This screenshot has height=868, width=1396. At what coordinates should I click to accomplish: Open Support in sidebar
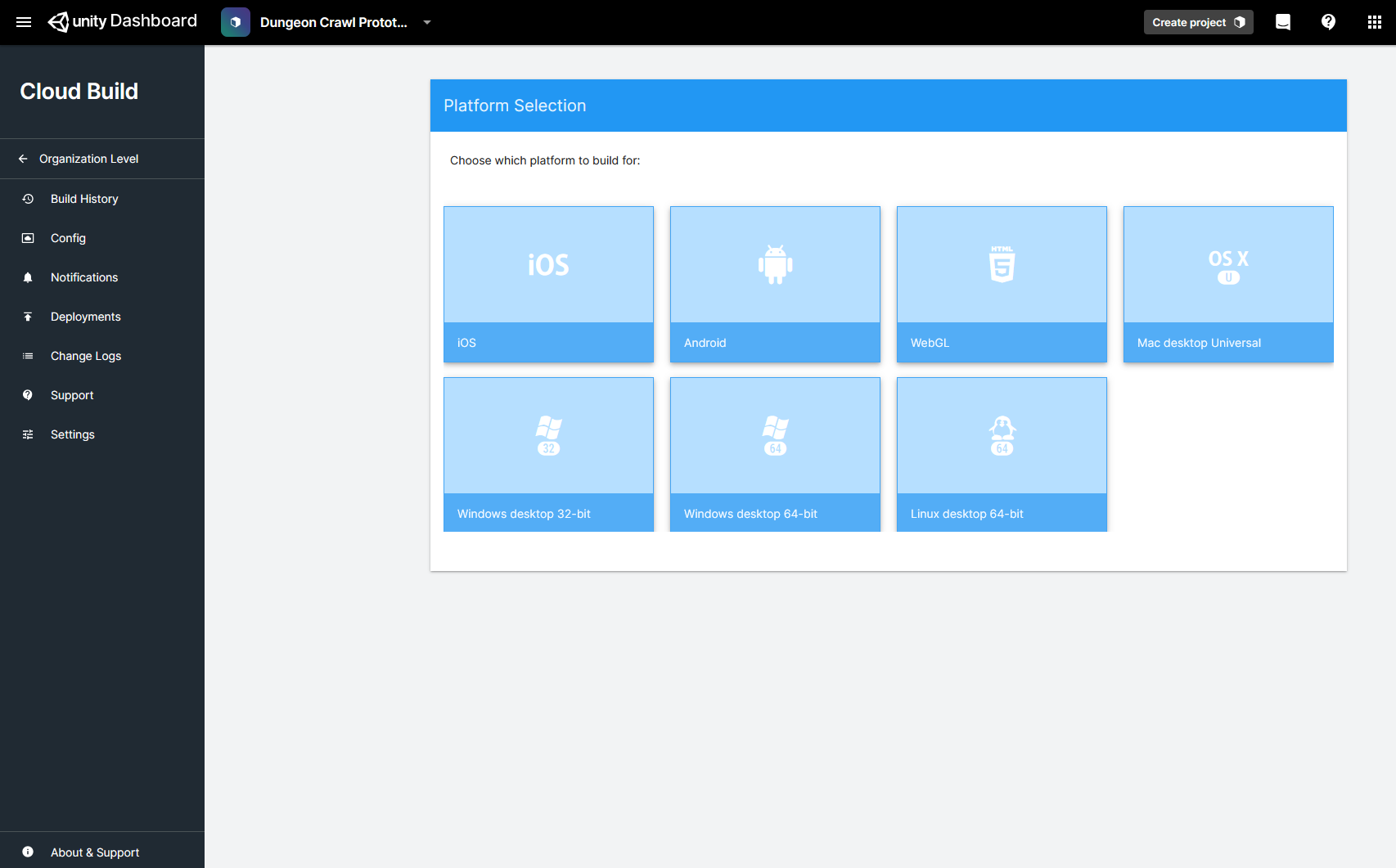[102, 395]
